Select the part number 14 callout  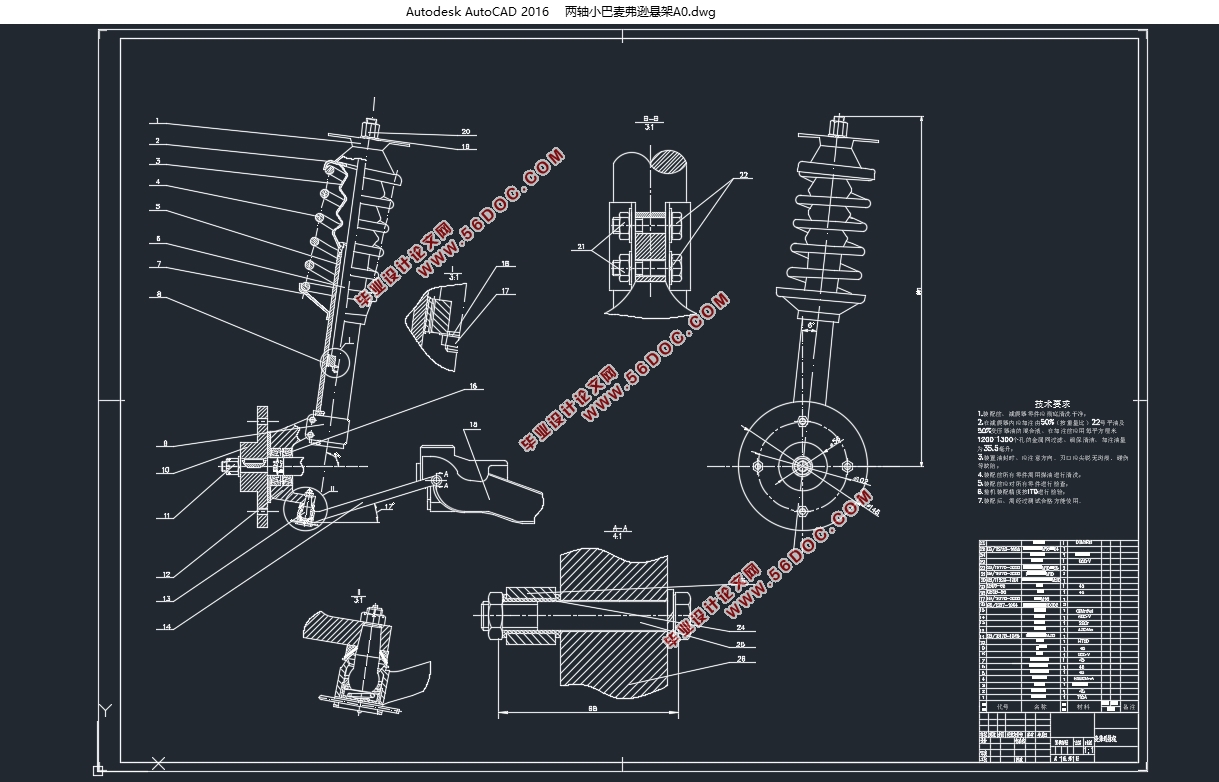[166, 627]
